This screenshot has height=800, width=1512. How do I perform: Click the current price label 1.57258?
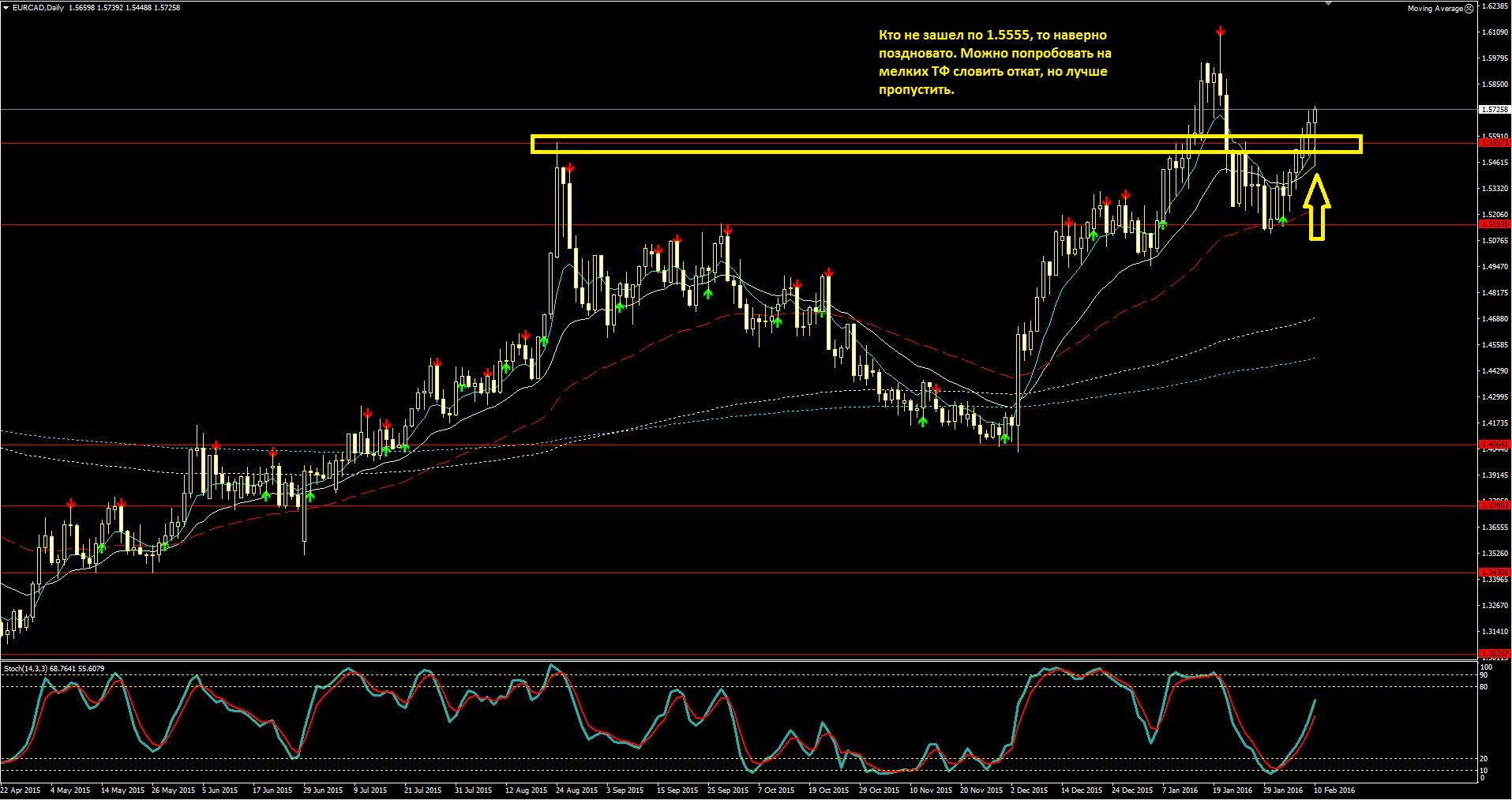1495,110
